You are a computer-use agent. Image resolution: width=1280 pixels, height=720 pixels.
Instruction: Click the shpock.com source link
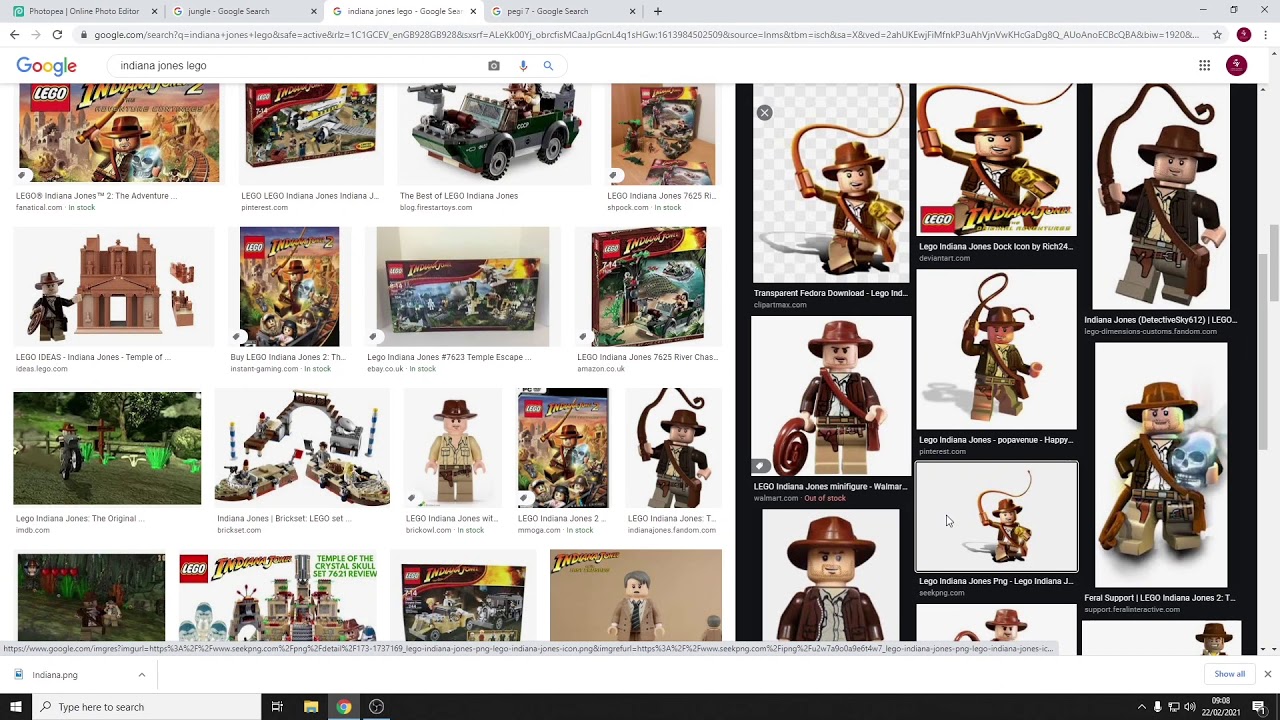tap(628, 207)
